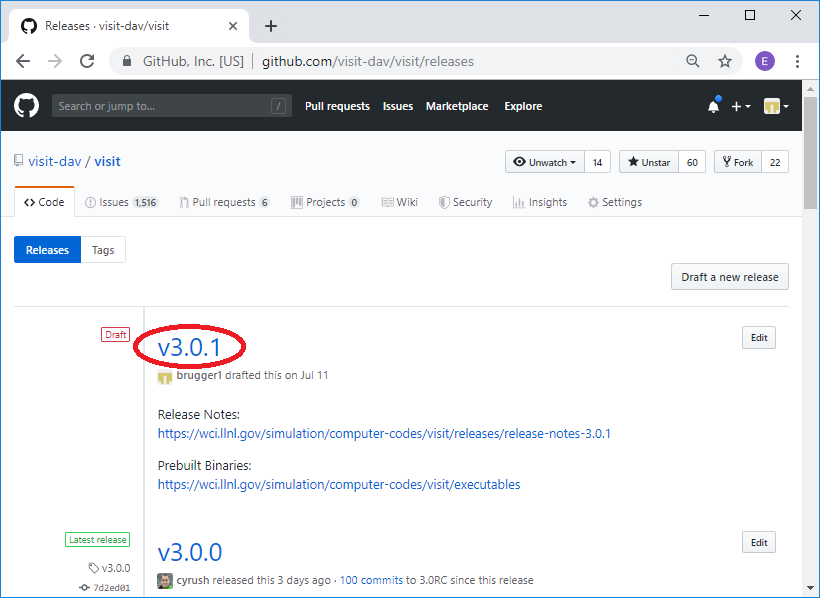Open the v3.0.1 release title

(x=189, y=347)
